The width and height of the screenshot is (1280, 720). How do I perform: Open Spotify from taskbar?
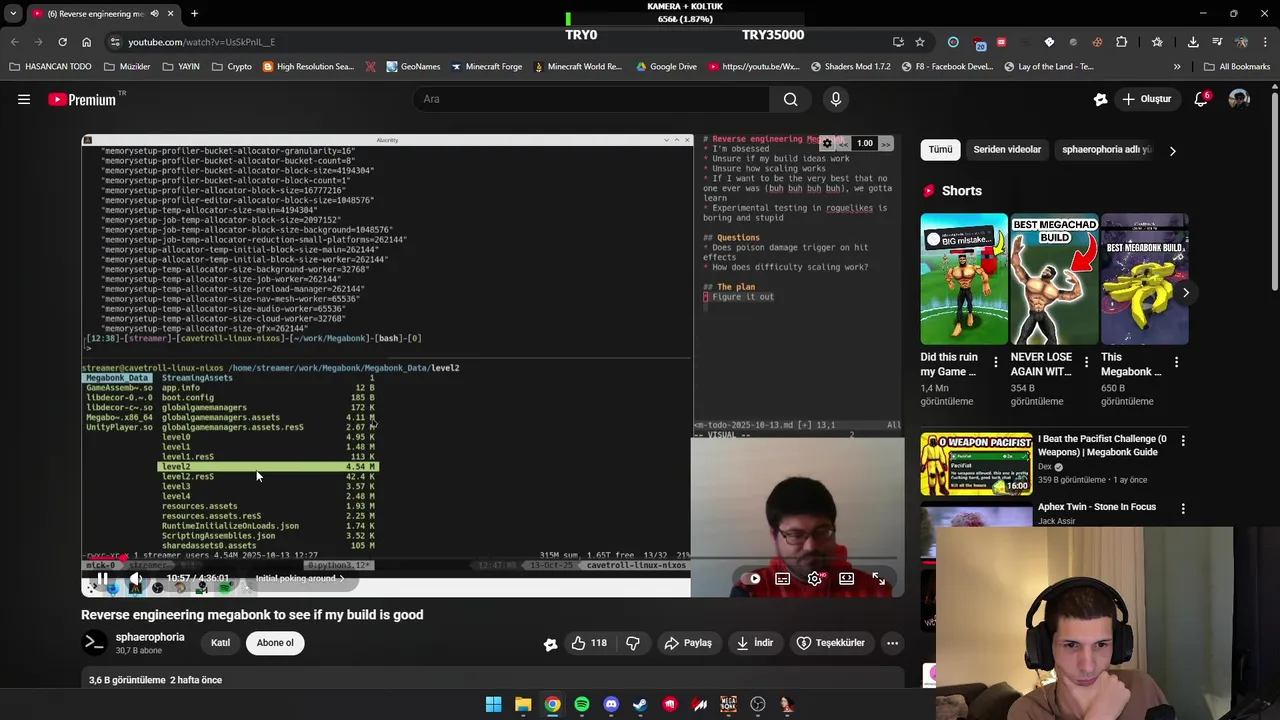point(582,705)
